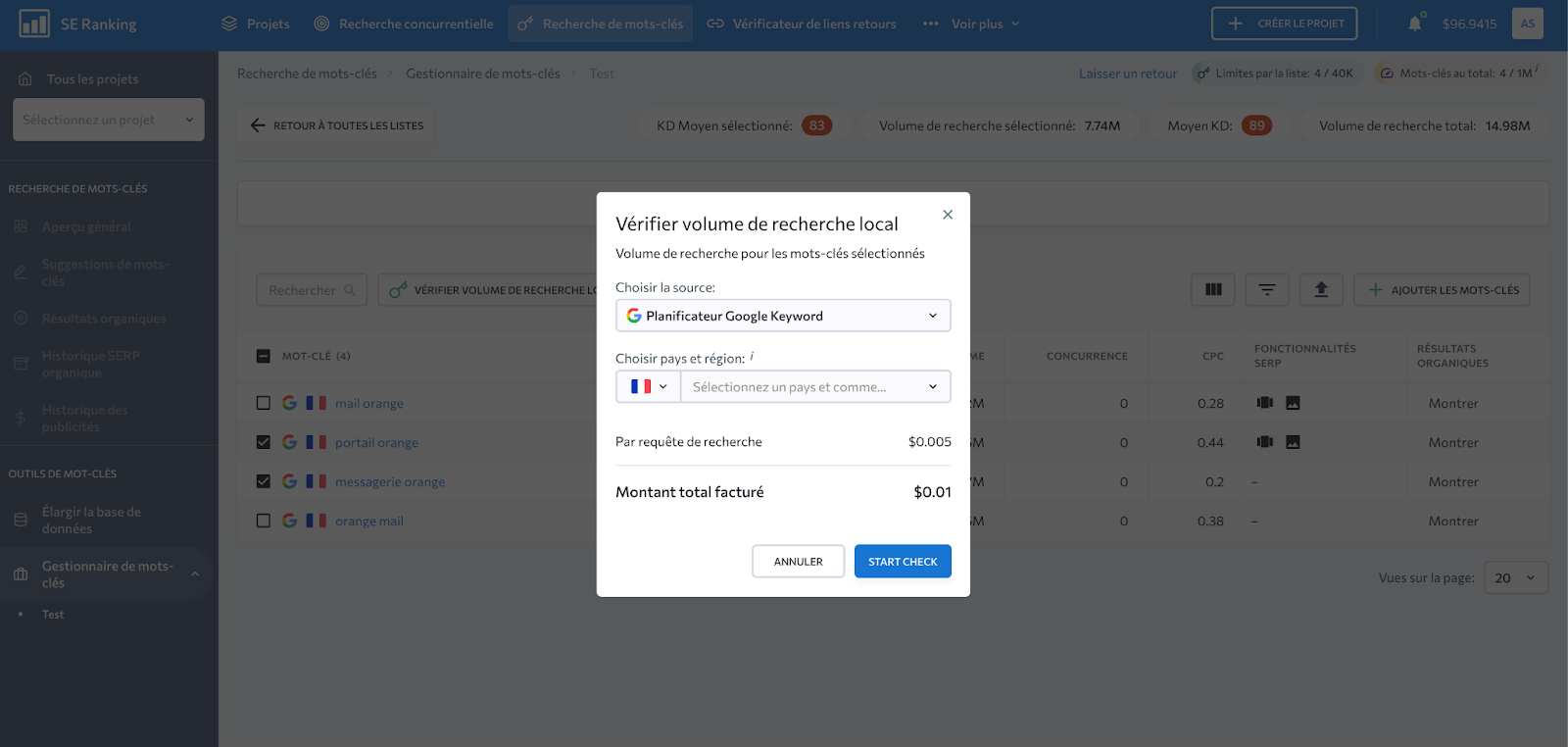Open the French flag country selector
This screenshot has height=747, width=1568.
click(649, 386)
